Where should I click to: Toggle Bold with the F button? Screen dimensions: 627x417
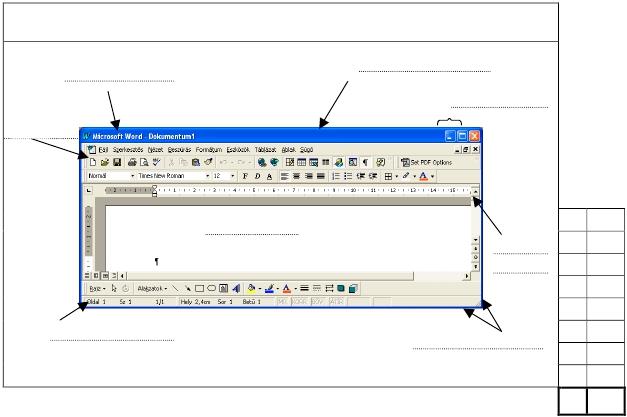tap(245, 176)
